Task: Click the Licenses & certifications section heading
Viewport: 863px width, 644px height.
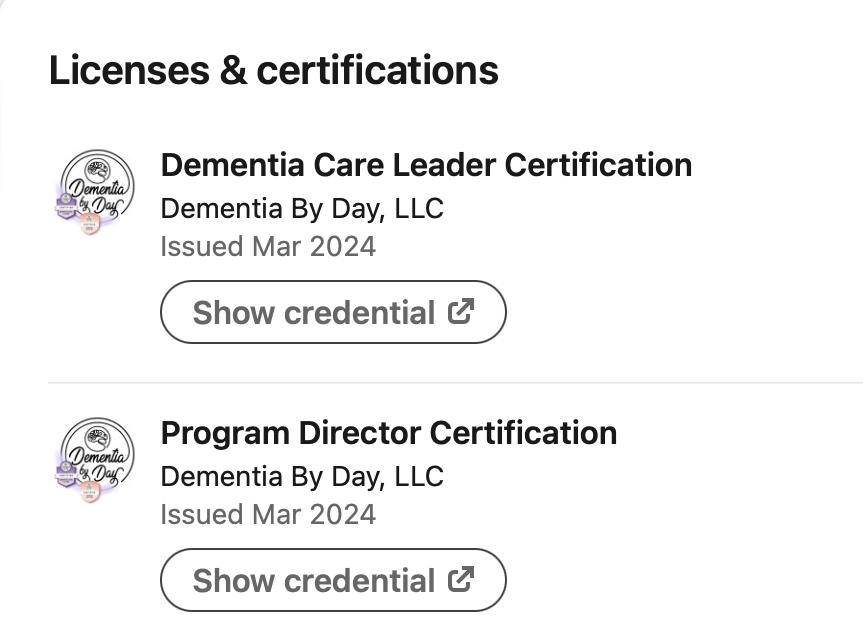Action: (x=274, y=70)
